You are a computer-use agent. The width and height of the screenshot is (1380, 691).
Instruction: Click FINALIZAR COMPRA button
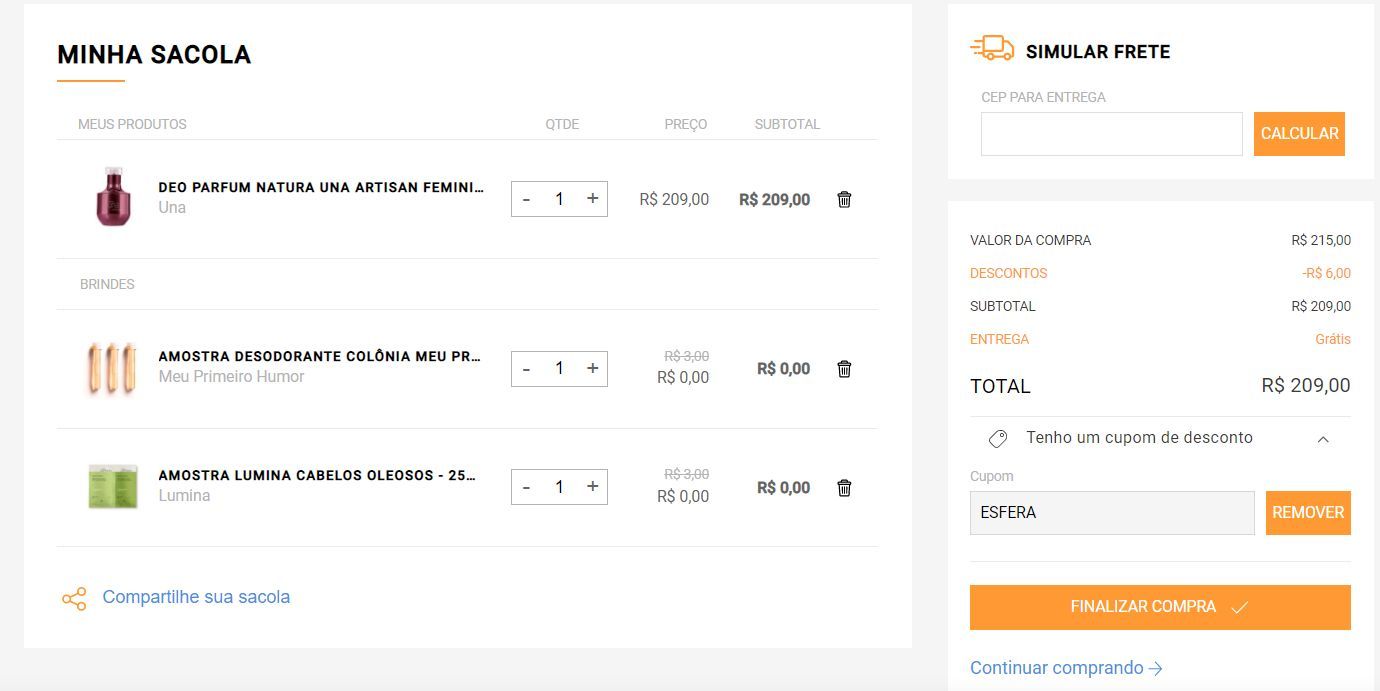click(1160, 607)
